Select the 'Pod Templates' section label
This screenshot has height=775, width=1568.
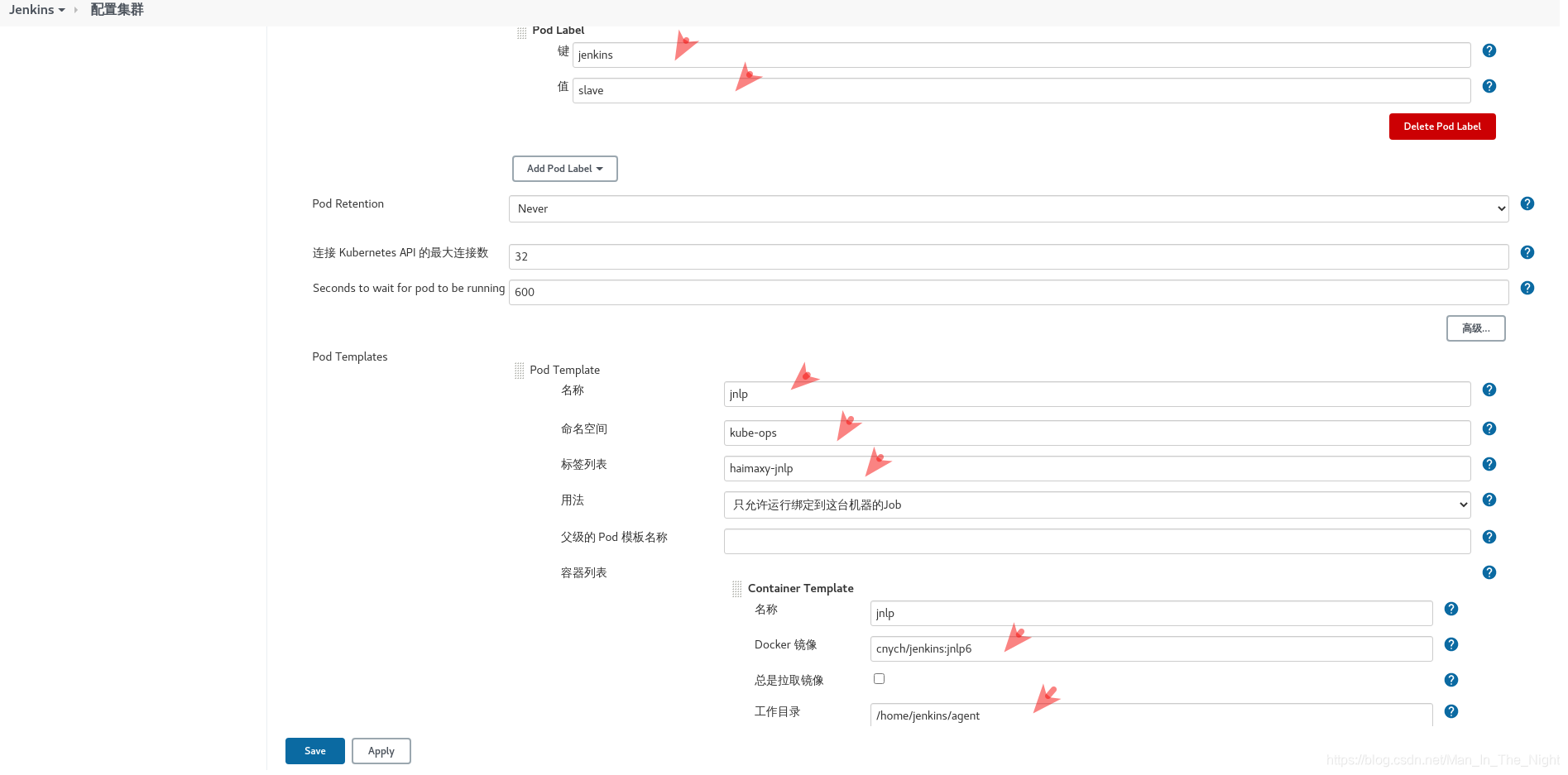coord(350,356)
